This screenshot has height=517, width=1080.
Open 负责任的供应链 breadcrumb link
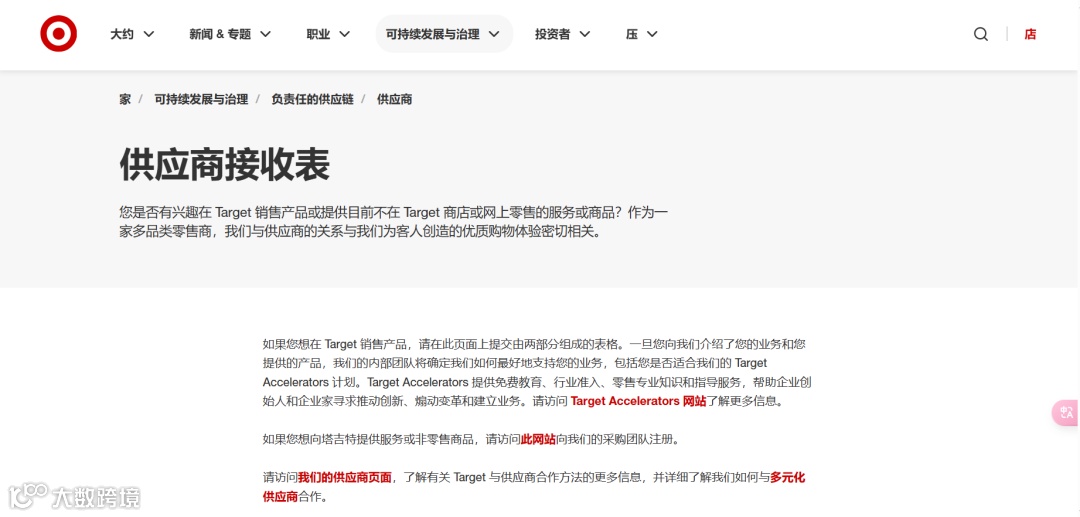(x=312, y=99)
